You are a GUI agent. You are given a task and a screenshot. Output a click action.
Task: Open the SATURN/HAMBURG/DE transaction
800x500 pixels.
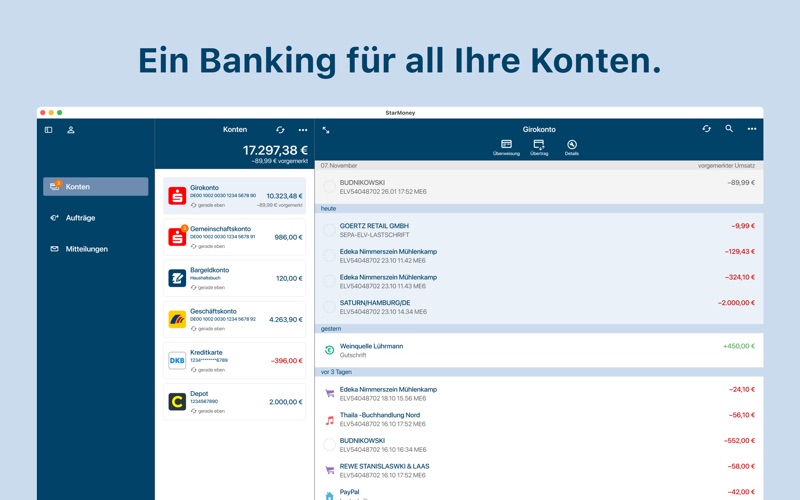pos(539,307)
